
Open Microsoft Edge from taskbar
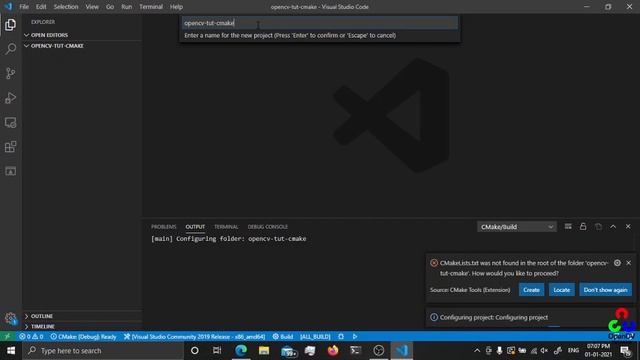241,351
